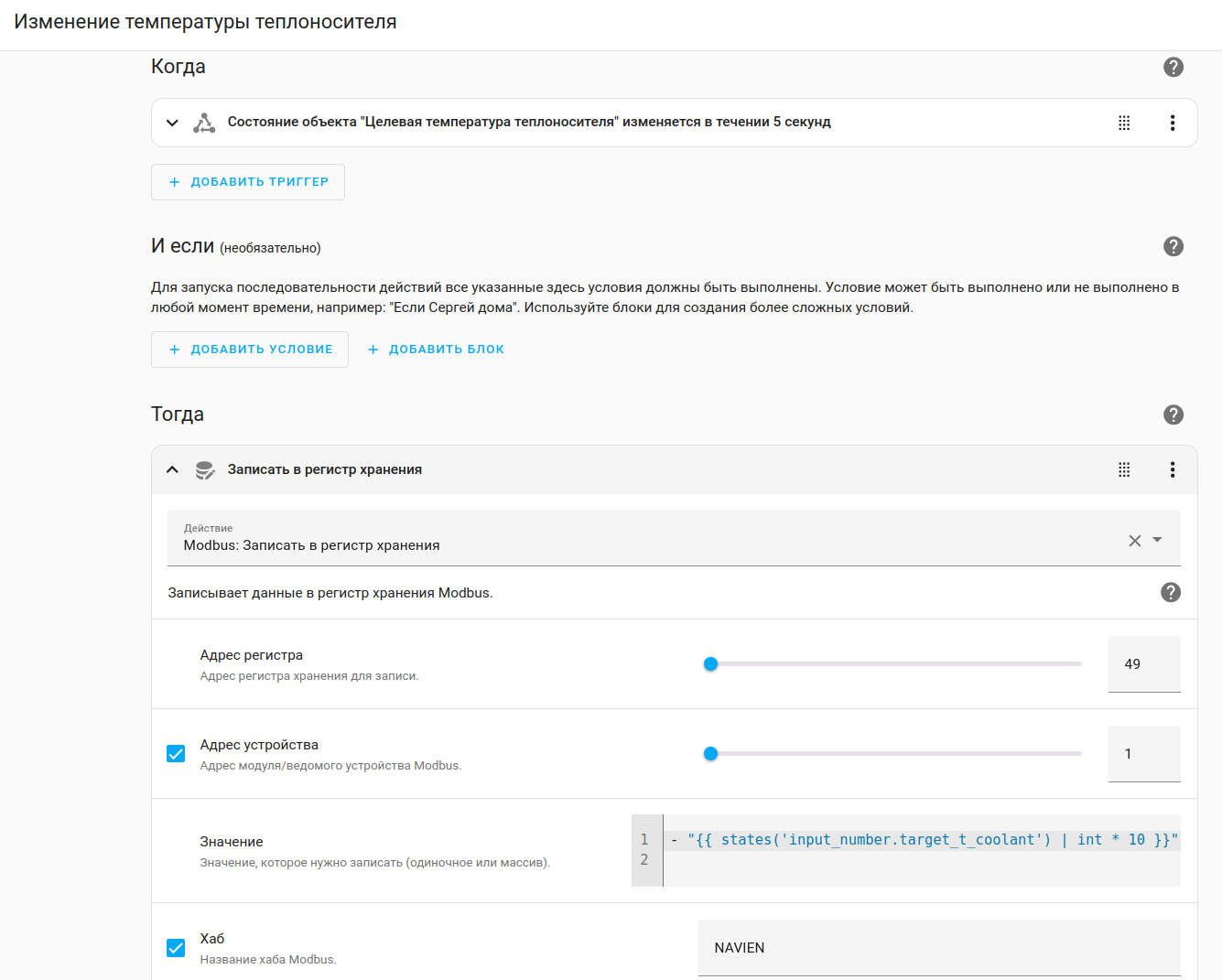Open help for the Когда section
The width and height of the screenshot is (1222, 980).
(x=1173, y=67)
